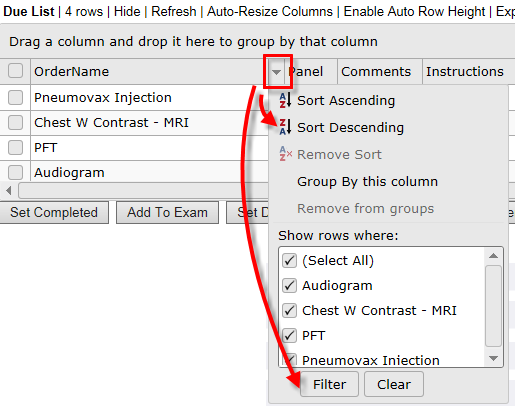The image size is (515, 406).
Task: Toggle the (Select All) filter checkbox
Action: [289, 260]
